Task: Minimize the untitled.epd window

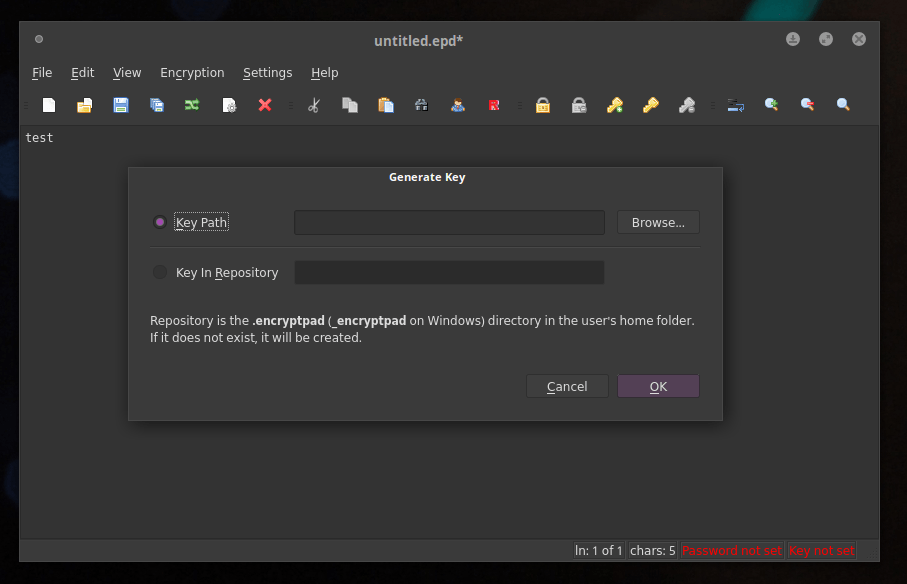Action: click(x=793, y=39)
